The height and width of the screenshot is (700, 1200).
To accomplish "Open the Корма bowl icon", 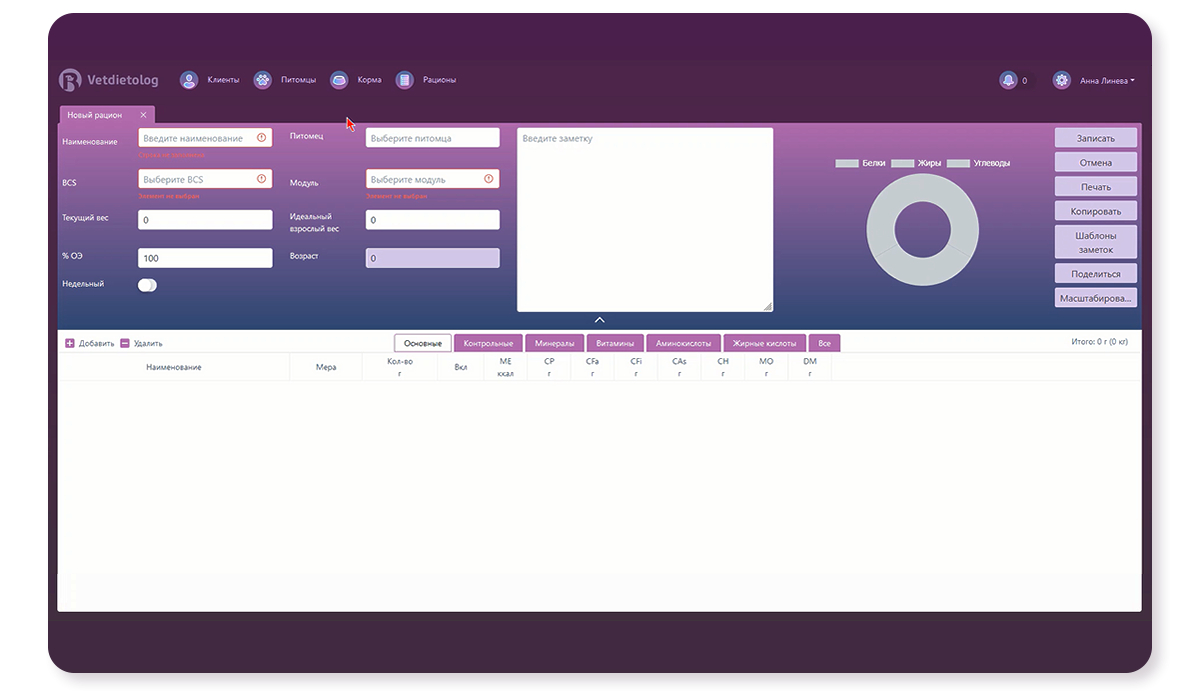I will pyautogui.click(x=339, y=80).
